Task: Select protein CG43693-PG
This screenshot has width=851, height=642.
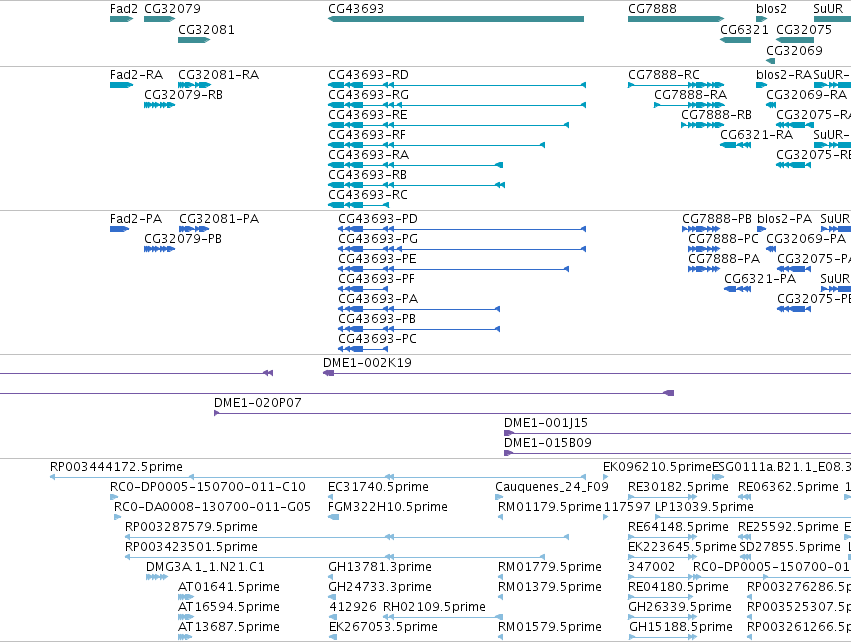Action: pyautogui.click(x=378, y=239)
